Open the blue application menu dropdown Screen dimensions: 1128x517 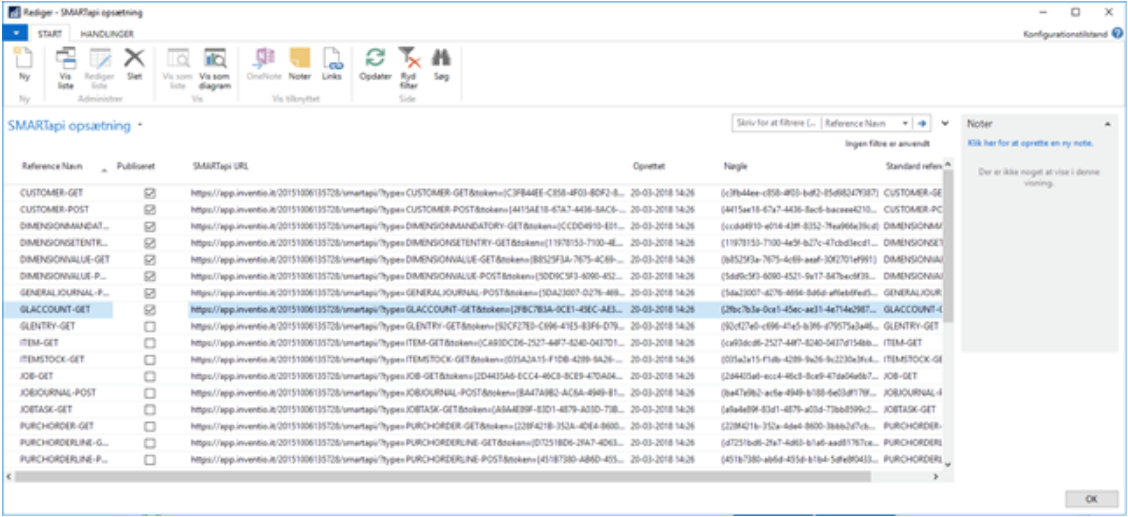(15, 34)
